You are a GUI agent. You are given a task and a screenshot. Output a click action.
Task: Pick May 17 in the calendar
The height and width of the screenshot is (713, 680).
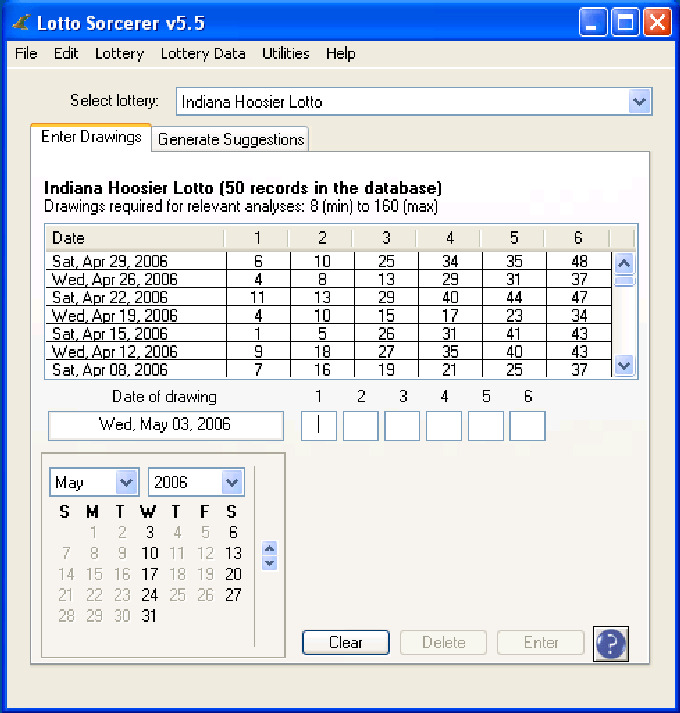pyautogui.click(x=150, y=574)
